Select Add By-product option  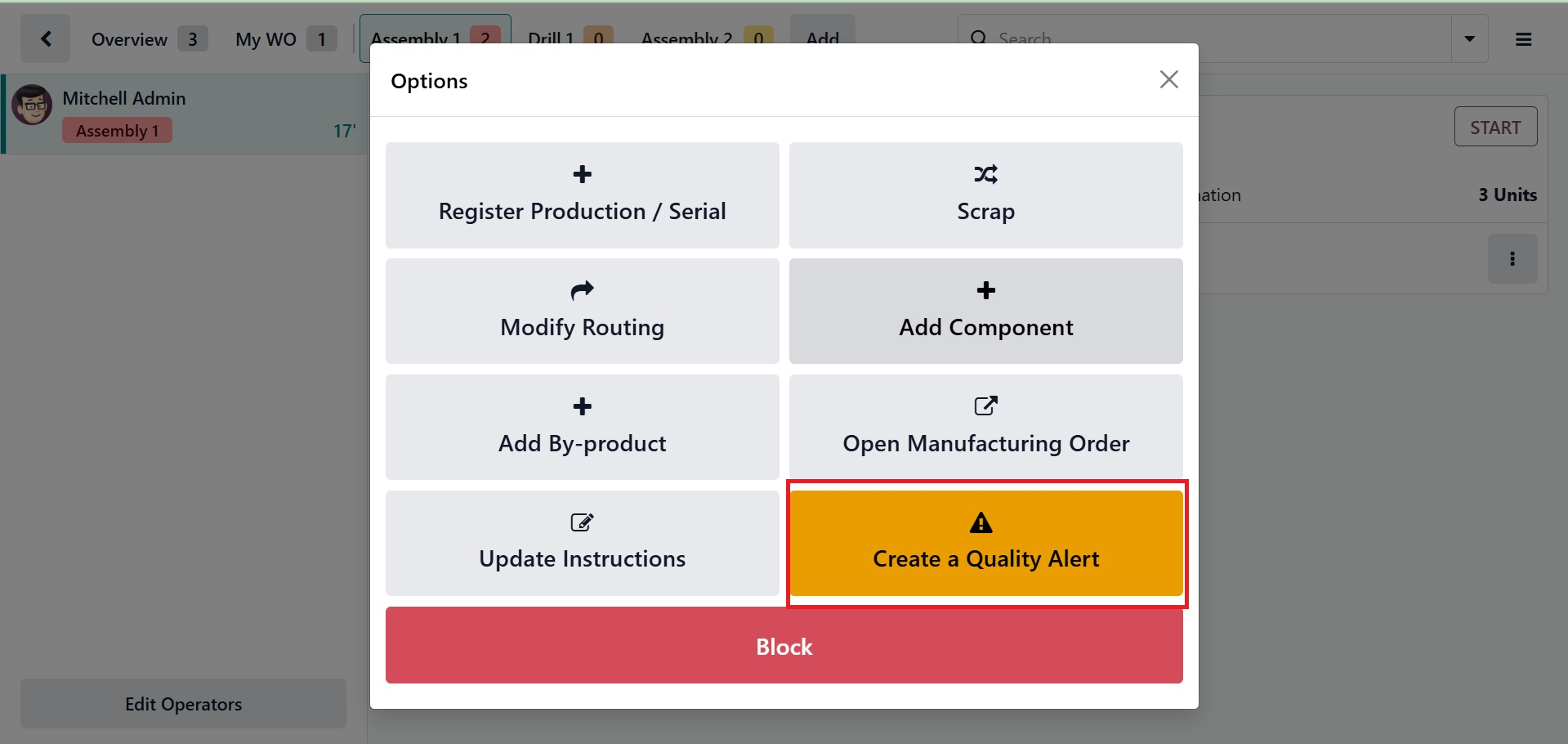coord(583,428)
